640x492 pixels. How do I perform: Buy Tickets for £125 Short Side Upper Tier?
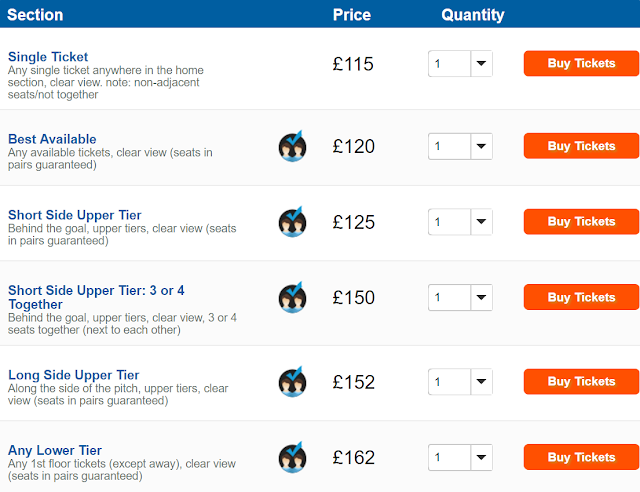581,222
